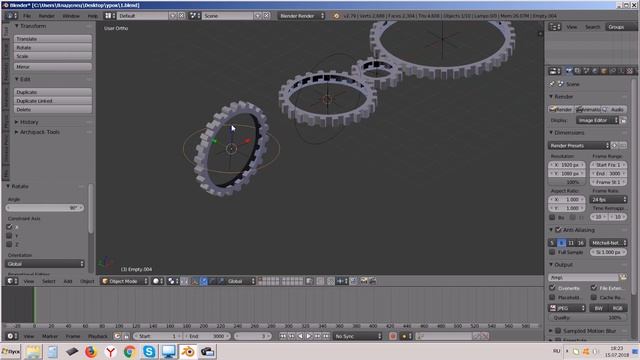
Task: Select the Render properties tab icon
Action: (x=569, y=71)
